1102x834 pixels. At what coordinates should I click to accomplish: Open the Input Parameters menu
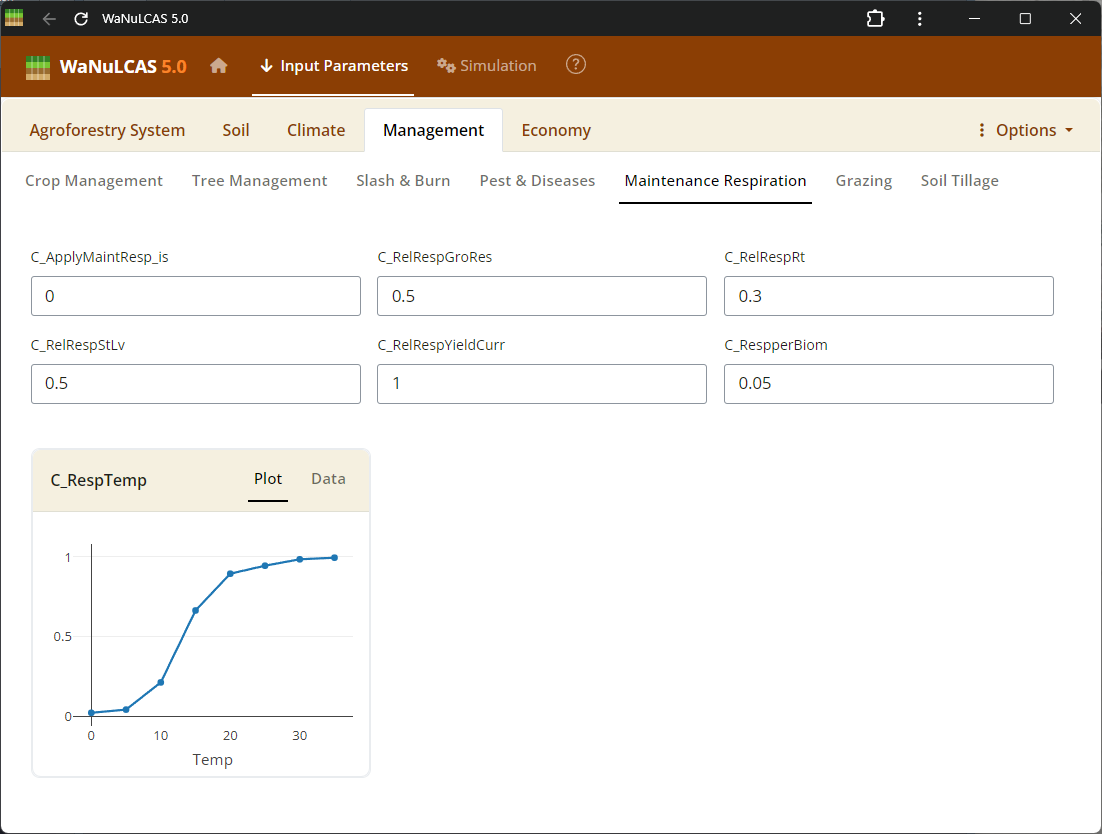(333, 66)
